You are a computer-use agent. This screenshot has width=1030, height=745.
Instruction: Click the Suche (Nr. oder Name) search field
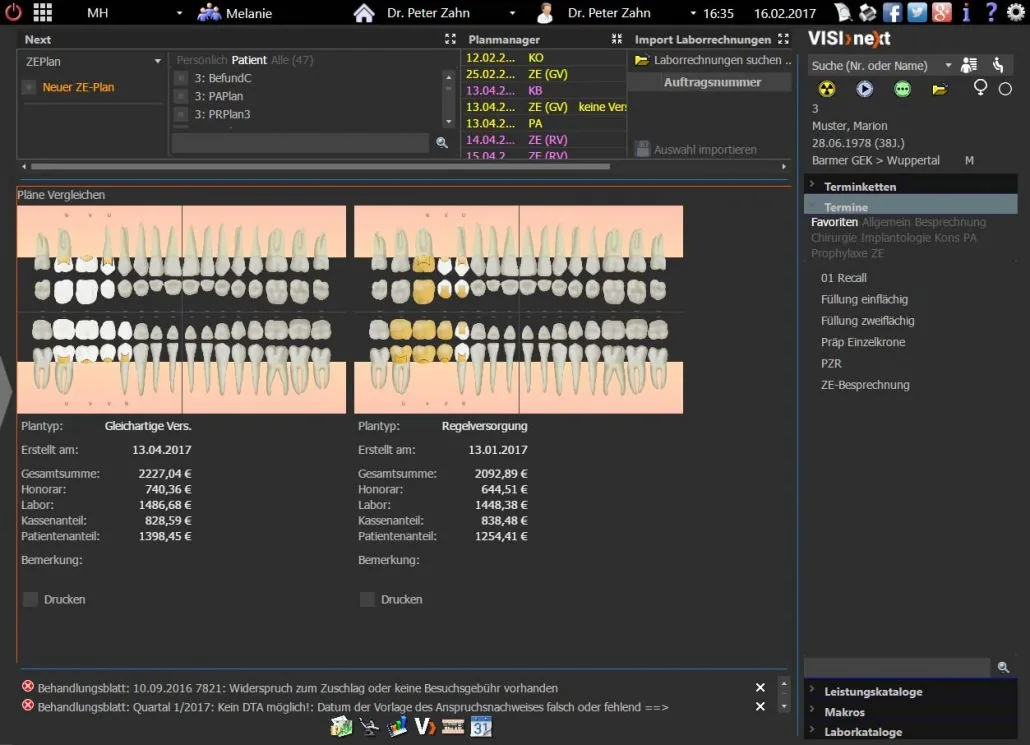click(876, 66)
